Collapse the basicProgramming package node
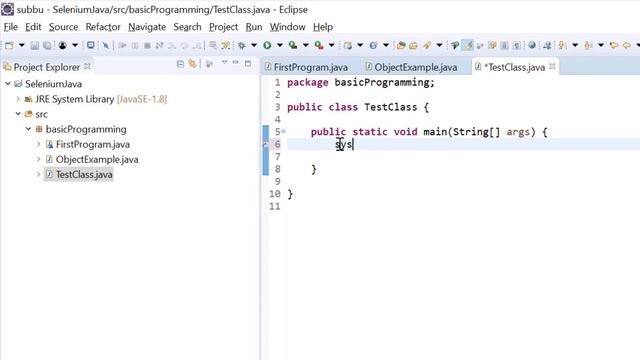 coord(28,129)
